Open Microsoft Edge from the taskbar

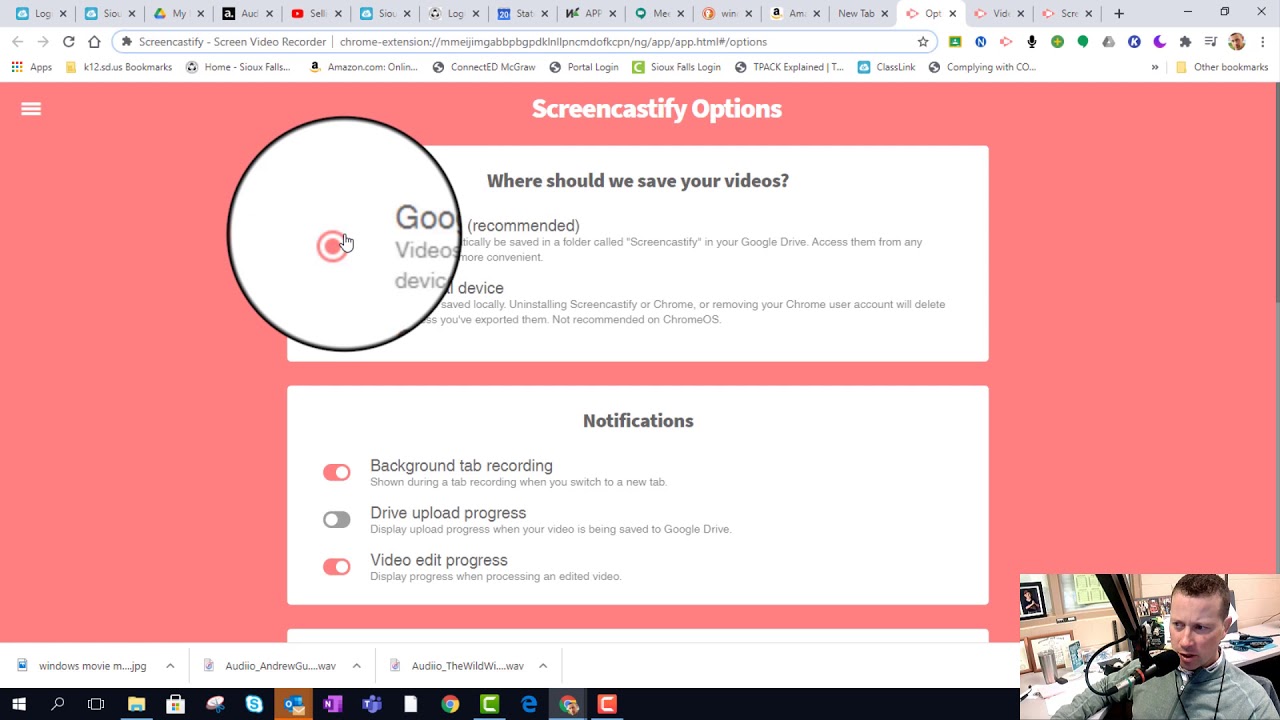point(528,705)
